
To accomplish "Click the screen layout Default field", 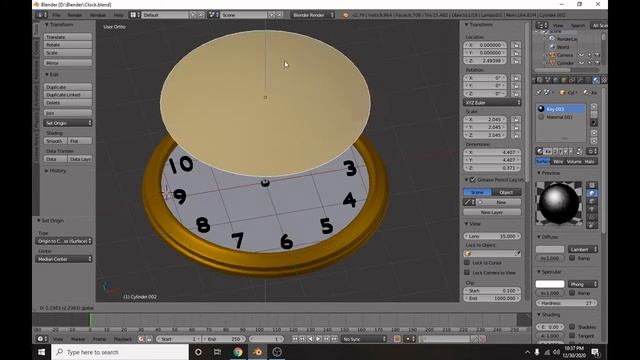I will (x=165, y=15).
